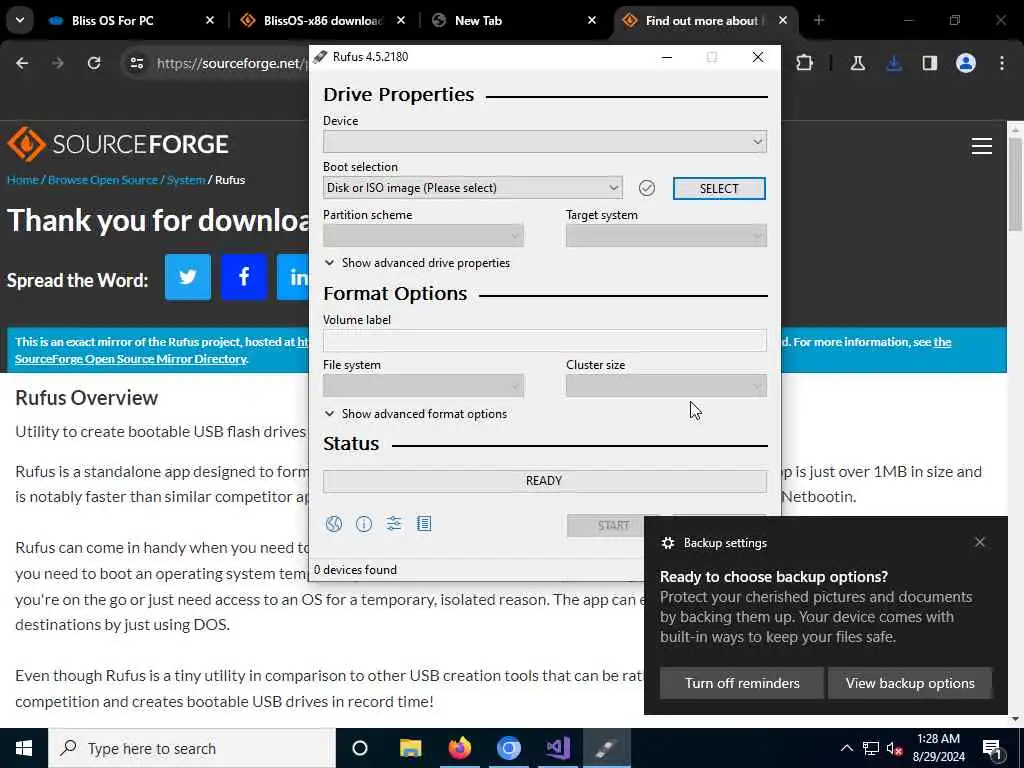Show Rufus log icon
The image size is (1024, 768).
(424, 524)
